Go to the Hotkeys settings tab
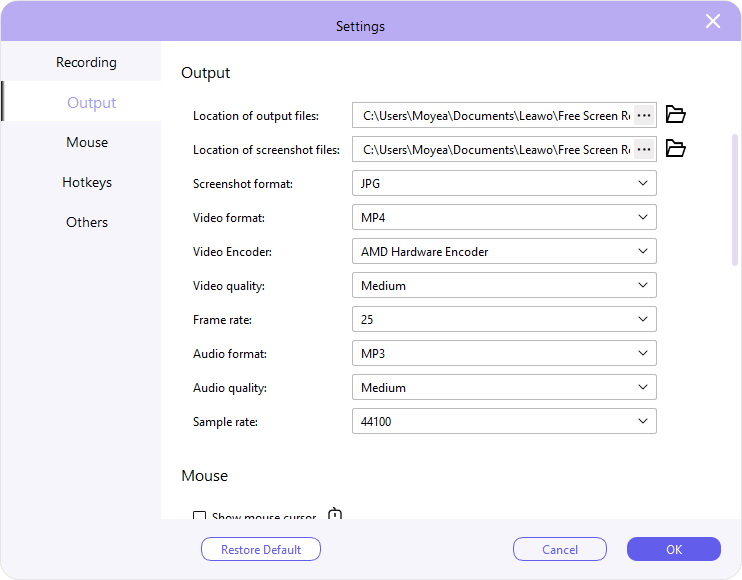 [87, 182]
